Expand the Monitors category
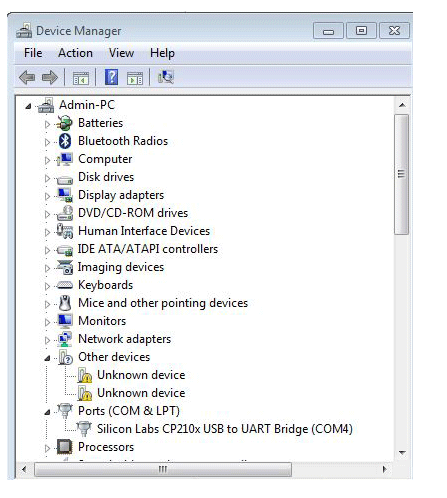Image resolution: width=447 pixels, height=498 pixels. point(47,322)
